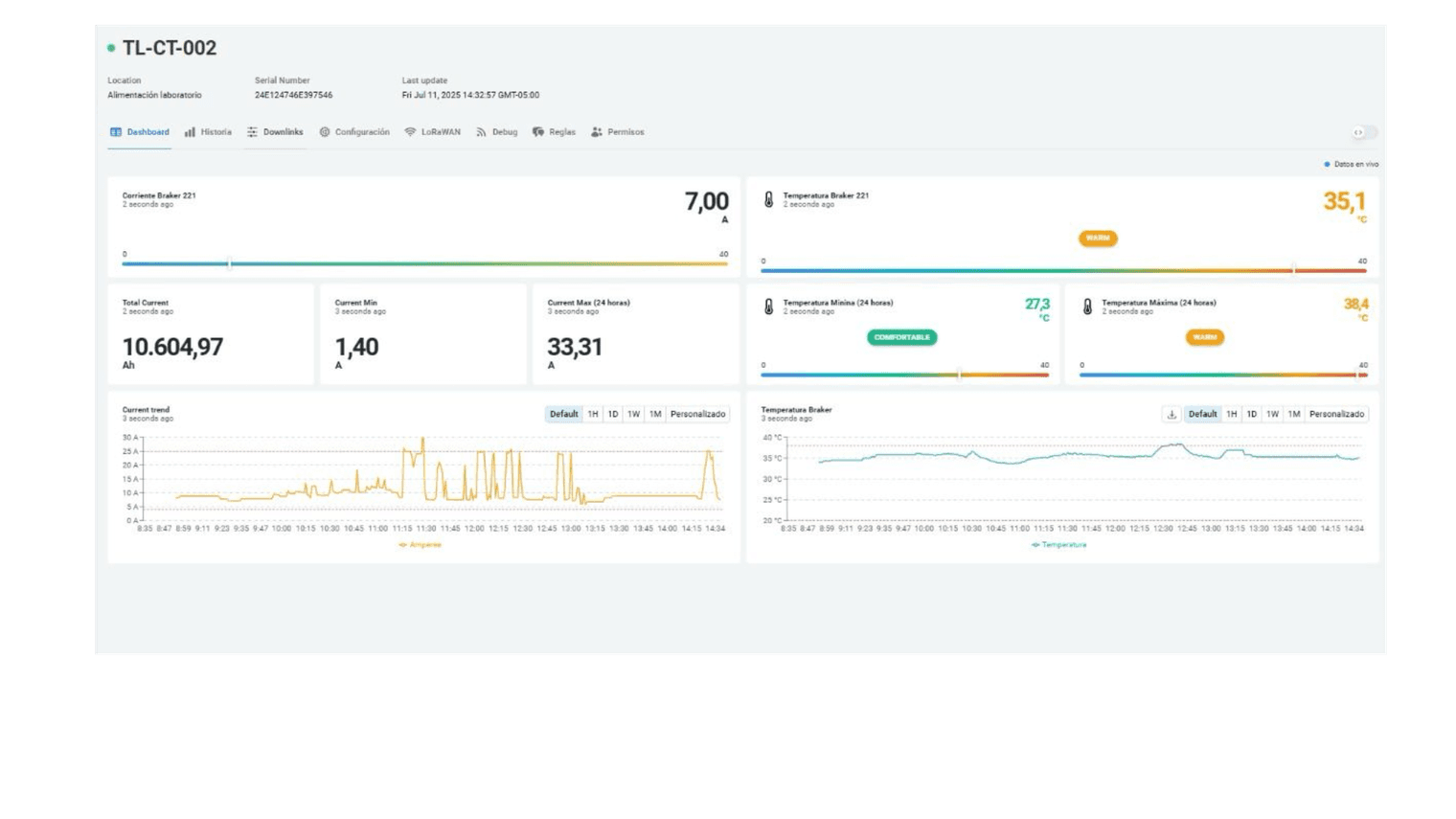Click WARM badge in Temperatura Máxima card
The height and width of the screenshot is (819, 1456).
click(1205, 337)
